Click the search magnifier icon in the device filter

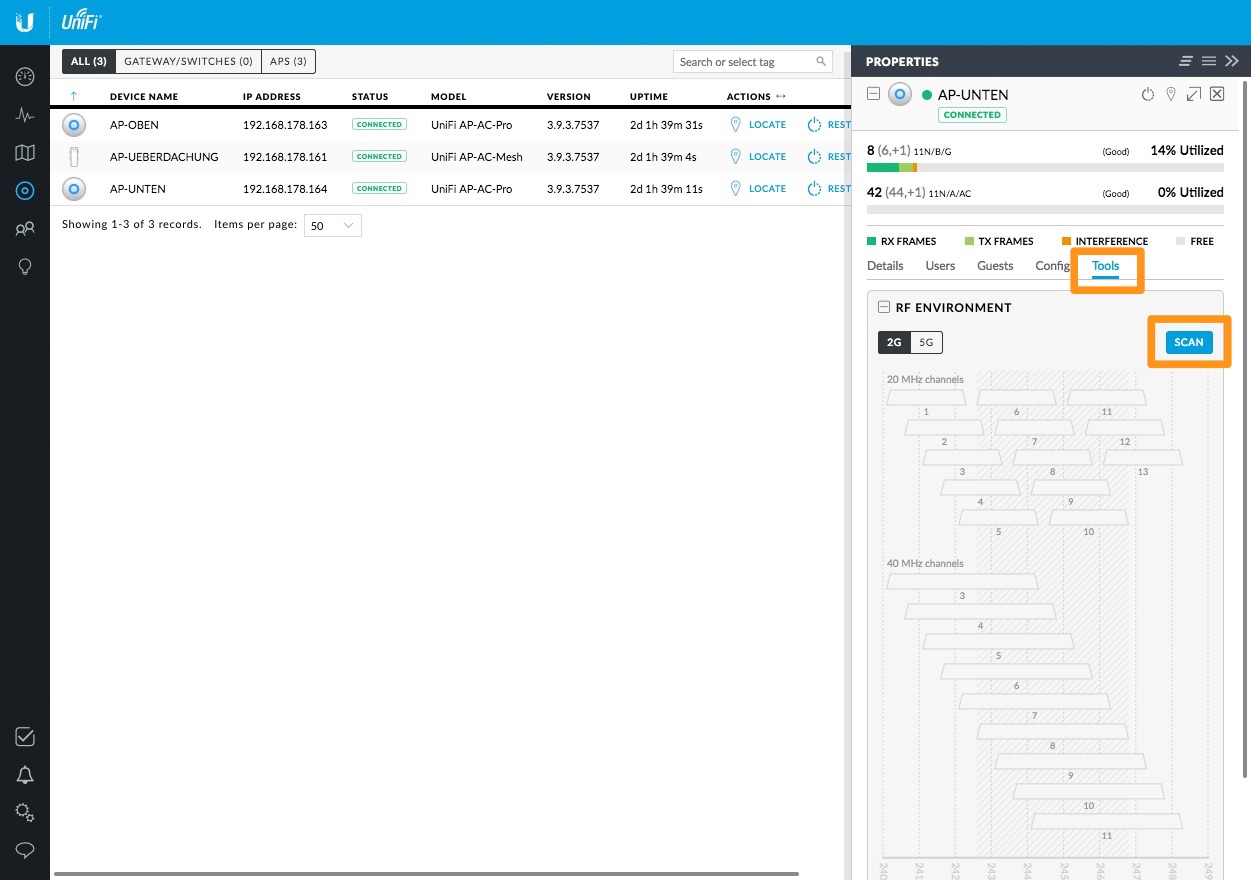pyautogui.click(x=821, y=61)
